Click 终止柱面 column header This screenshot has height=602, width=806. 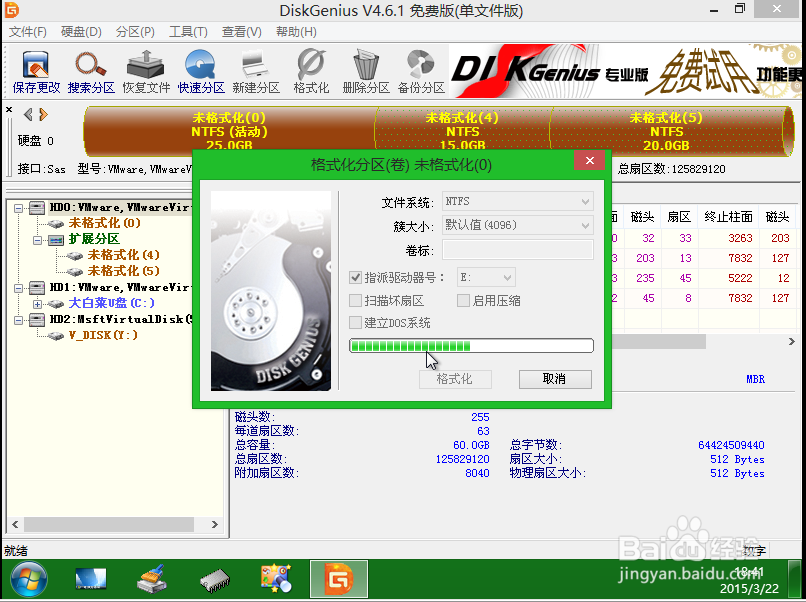click(x=728, y=217)
